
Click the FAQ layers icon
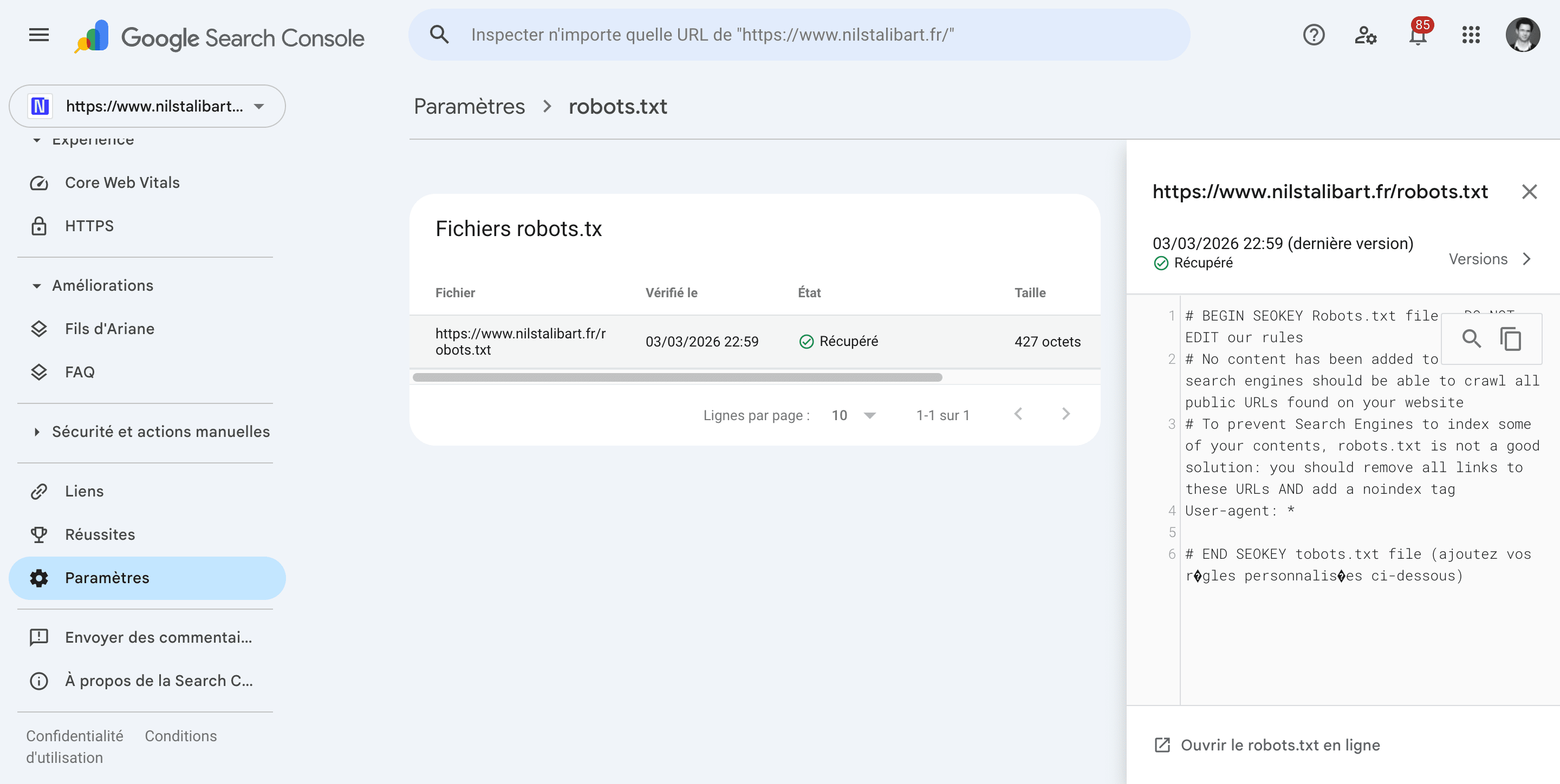click(39, 373)
